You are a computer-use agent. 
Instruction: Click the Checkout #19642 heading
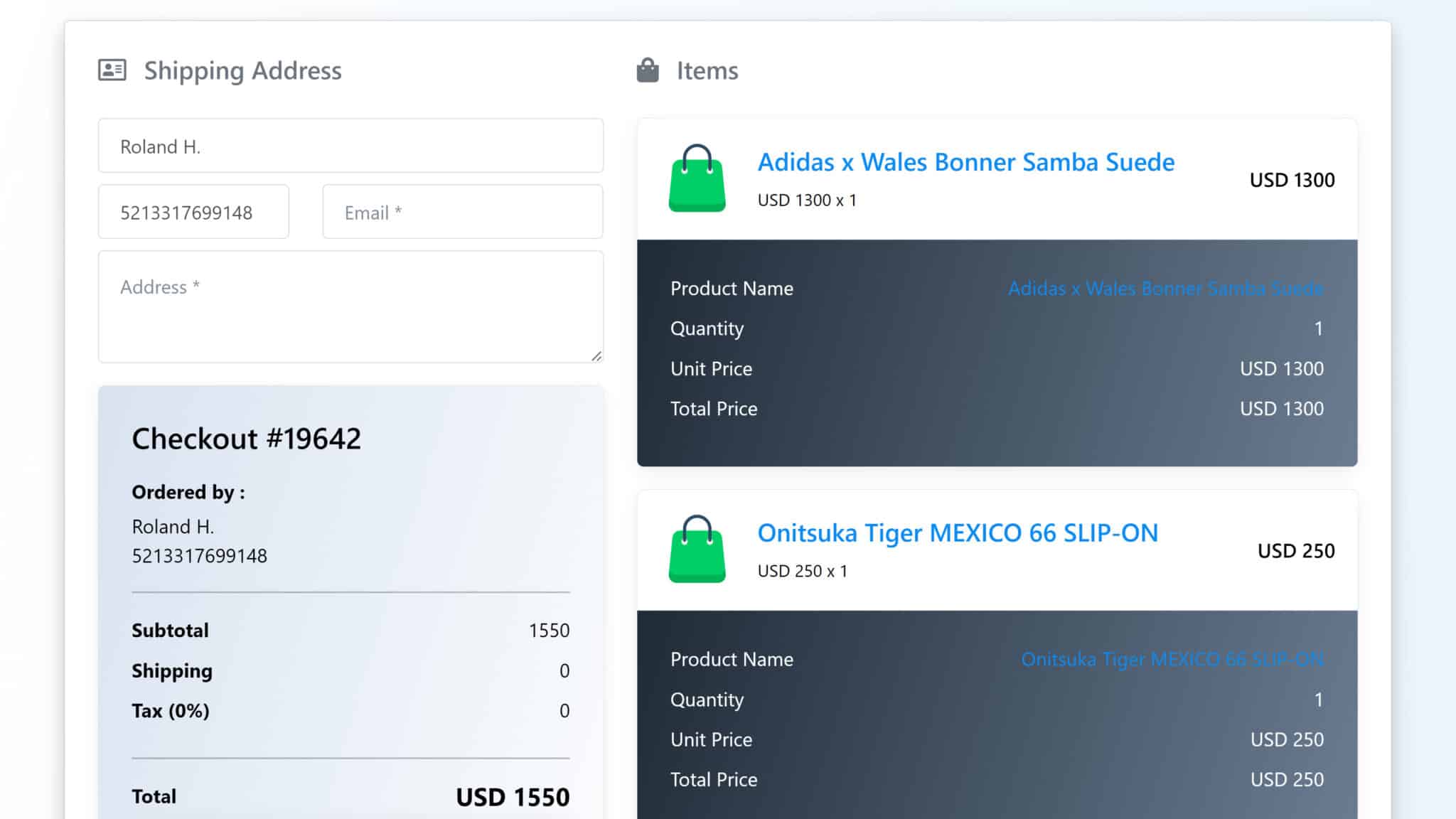coord(246,439)
